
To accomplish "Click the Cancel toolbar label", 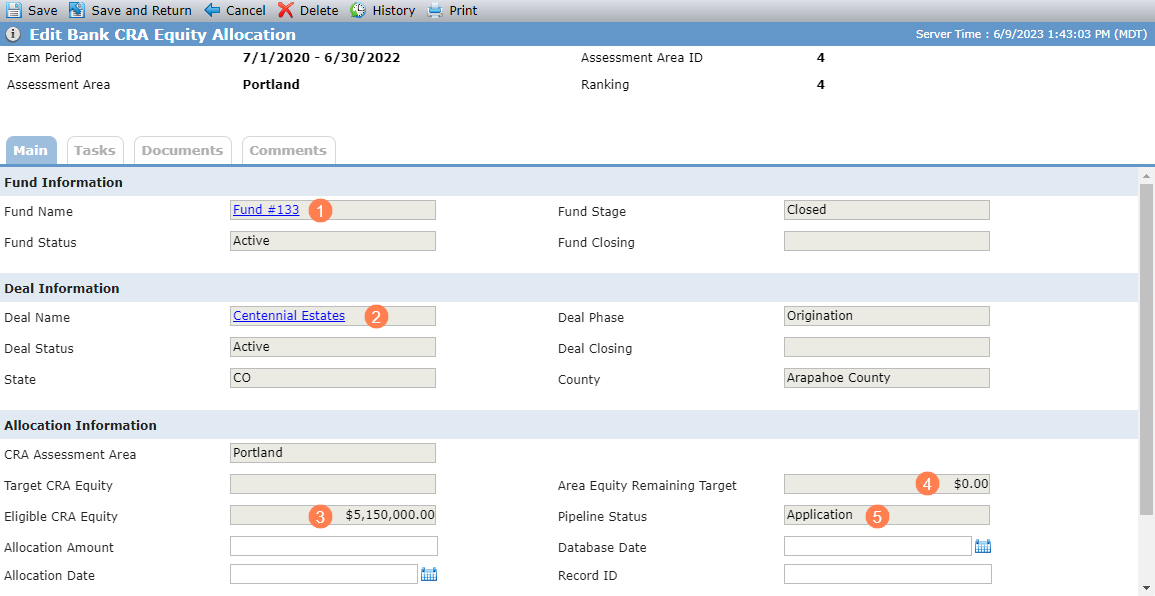I will point(246,10).
